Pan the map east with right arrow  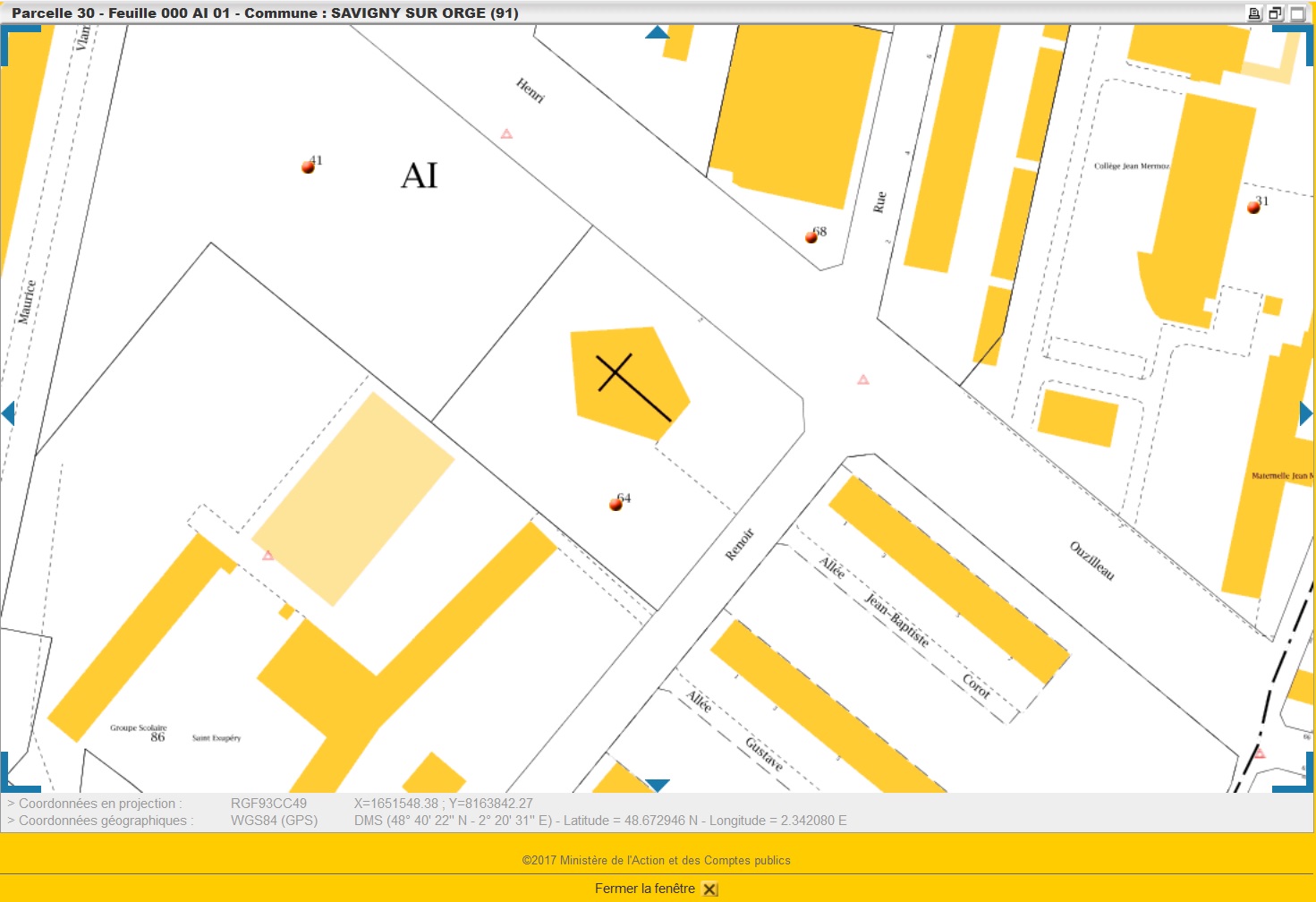(1305, 413)
